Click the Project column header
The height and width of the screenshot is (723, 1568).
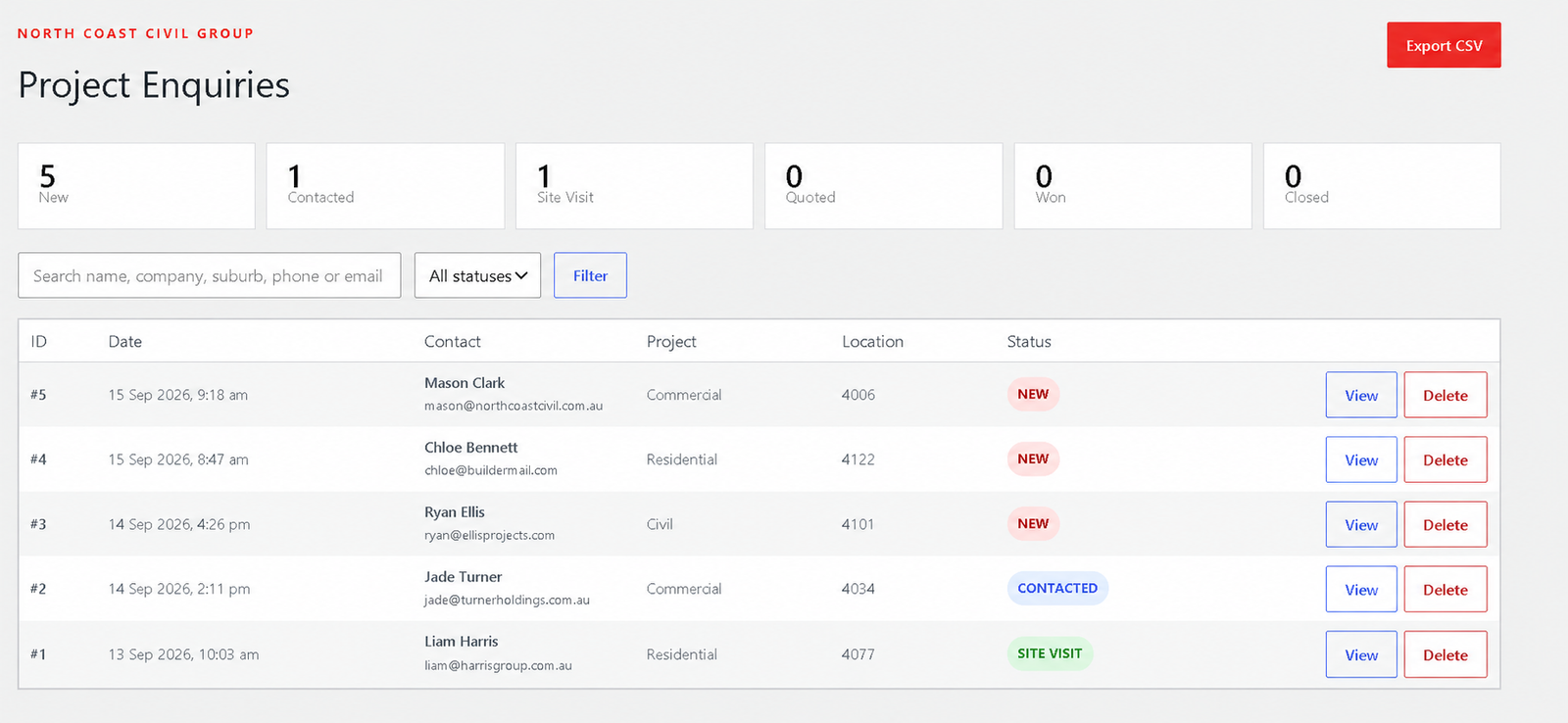coord(671,341)
